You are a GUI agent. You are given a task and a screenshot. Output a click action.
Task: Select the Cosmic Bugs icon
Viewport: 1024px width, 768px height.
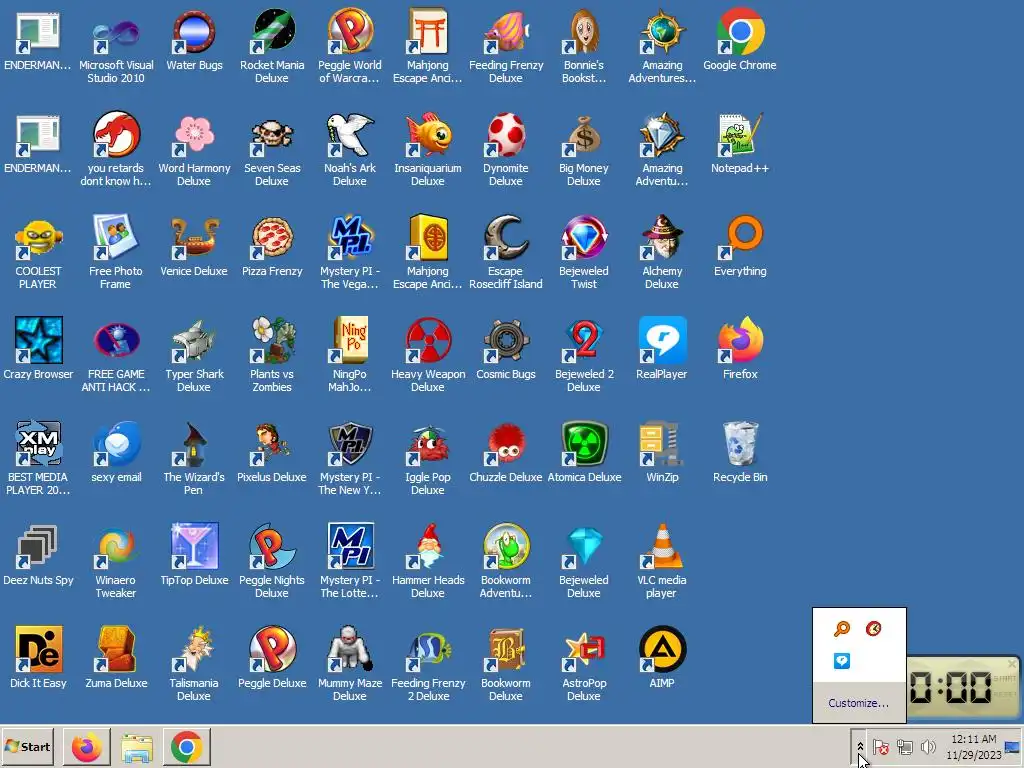(x=505, y=350)
